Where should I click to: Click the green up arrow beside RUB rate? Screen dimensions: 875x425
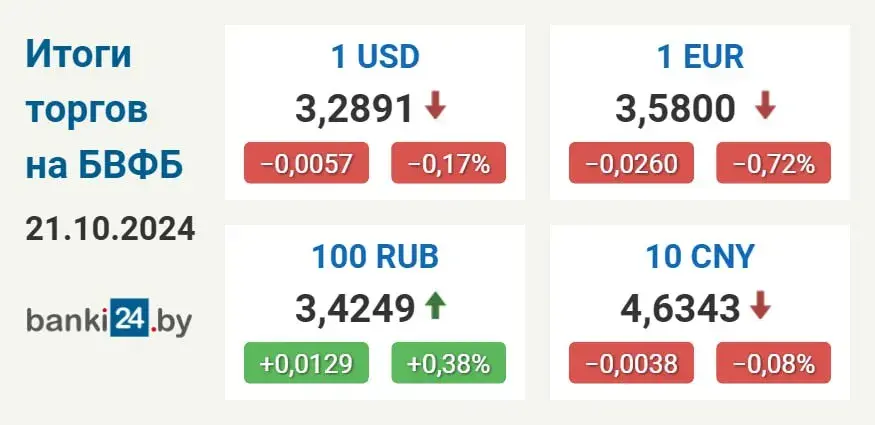point(435,307)
